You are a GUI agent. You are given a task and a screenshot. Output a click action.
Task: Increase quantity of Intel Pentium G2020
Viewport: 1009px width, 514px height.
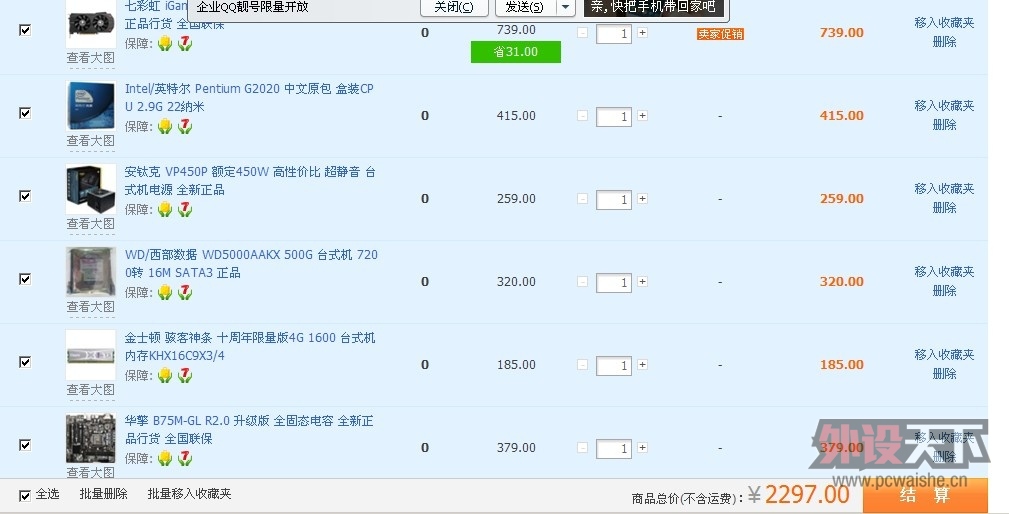click(x=642, y=116)
